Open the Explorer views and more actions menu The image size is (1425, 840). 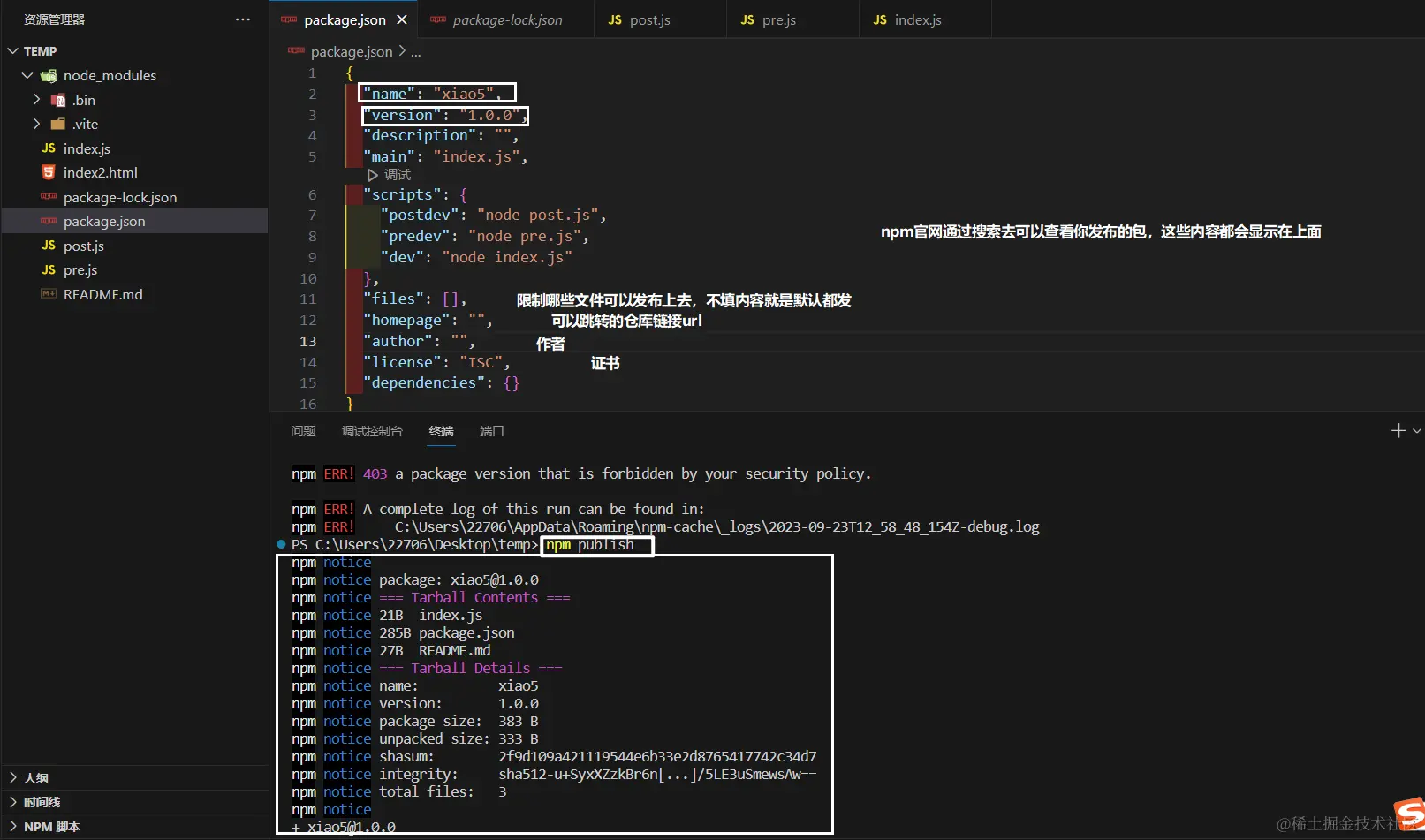[243, 19]
